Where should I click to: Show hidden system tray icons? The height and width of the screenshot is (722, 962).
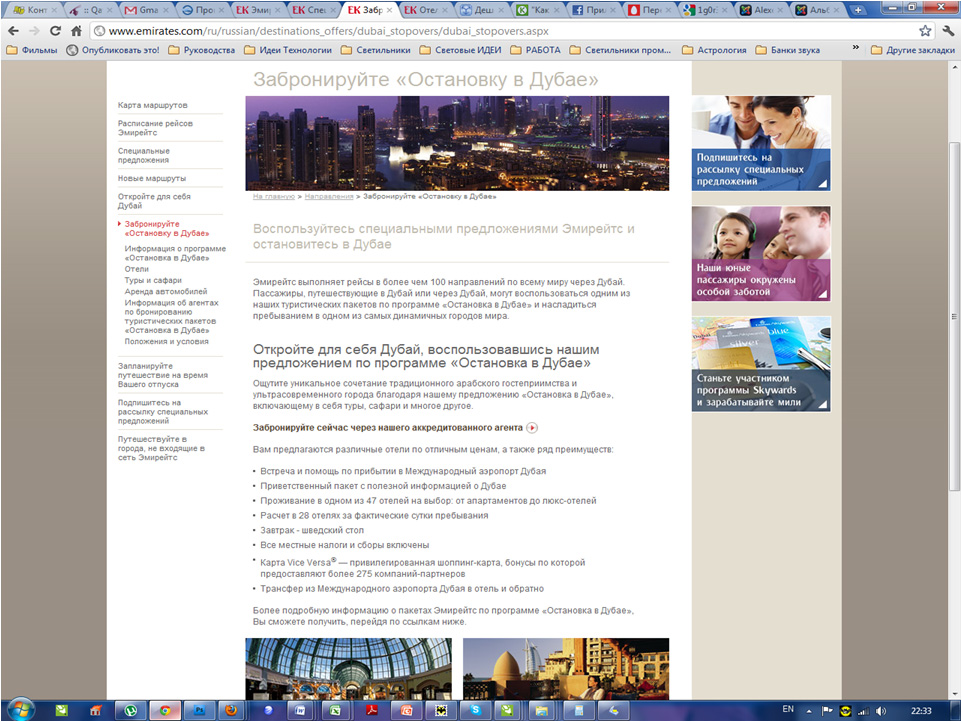809,712
